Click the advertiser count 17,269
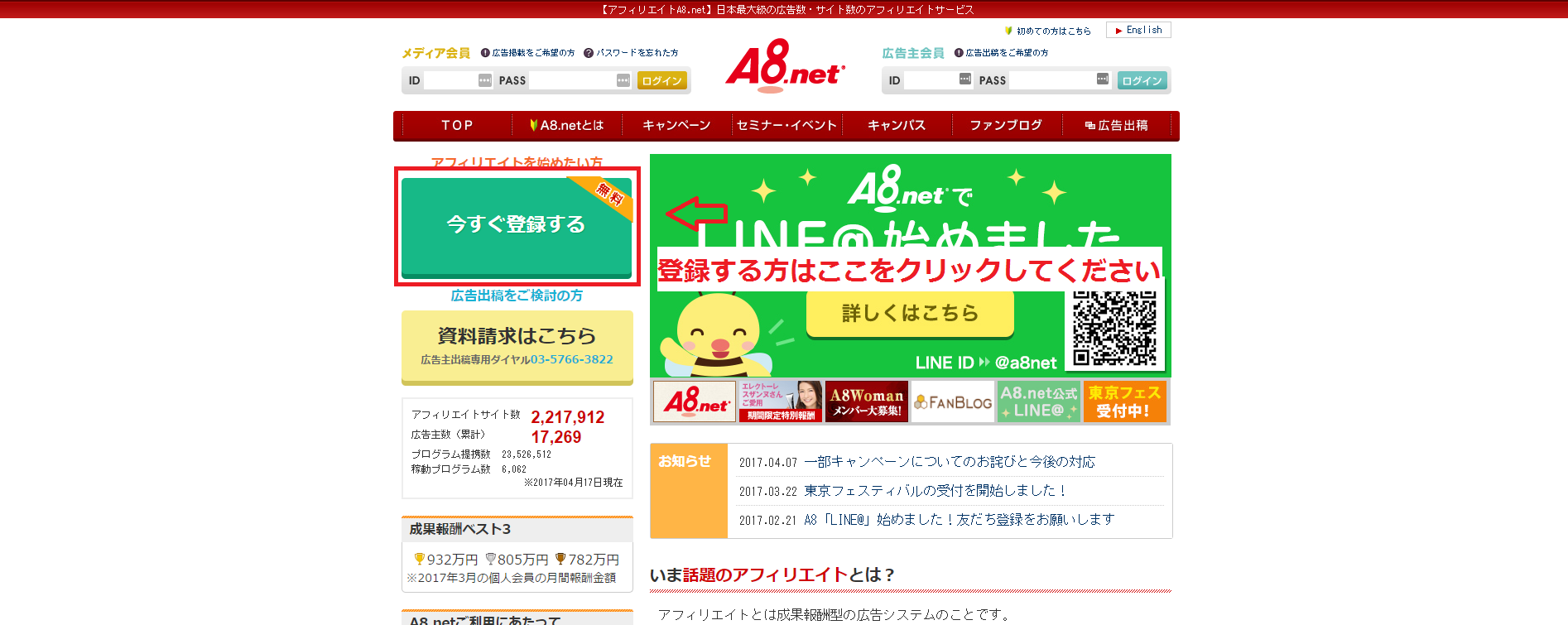Viewport: 1568px width, 625px height. tap(556, 437)
